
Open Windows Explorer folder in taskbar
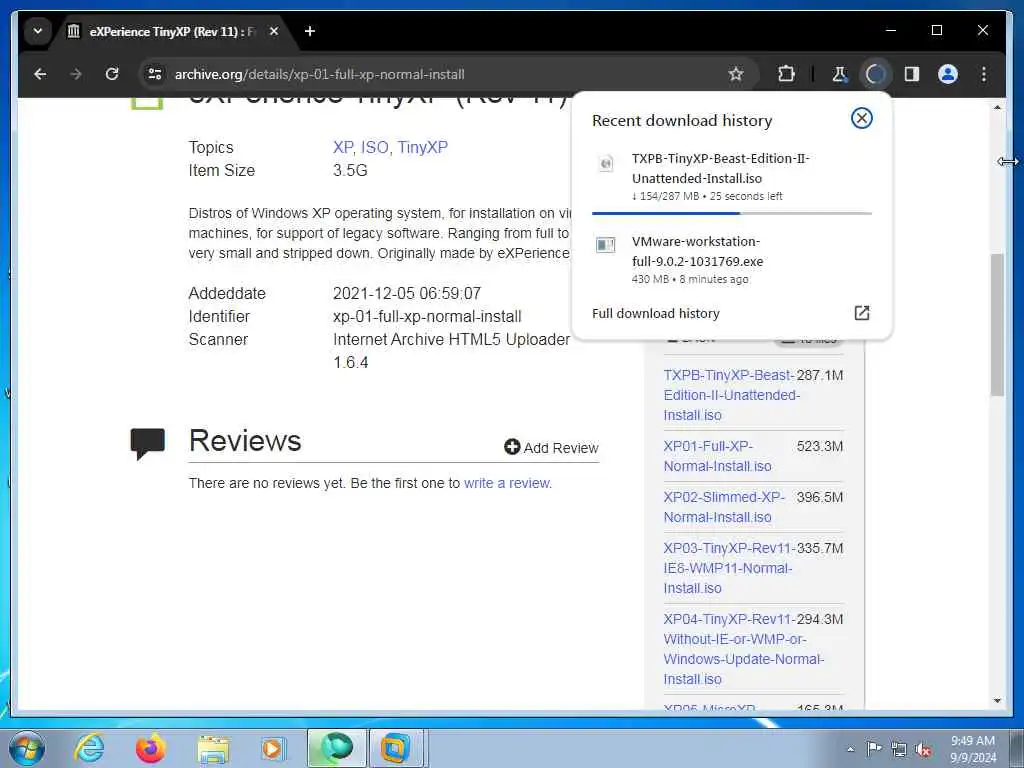coord(213,749)
